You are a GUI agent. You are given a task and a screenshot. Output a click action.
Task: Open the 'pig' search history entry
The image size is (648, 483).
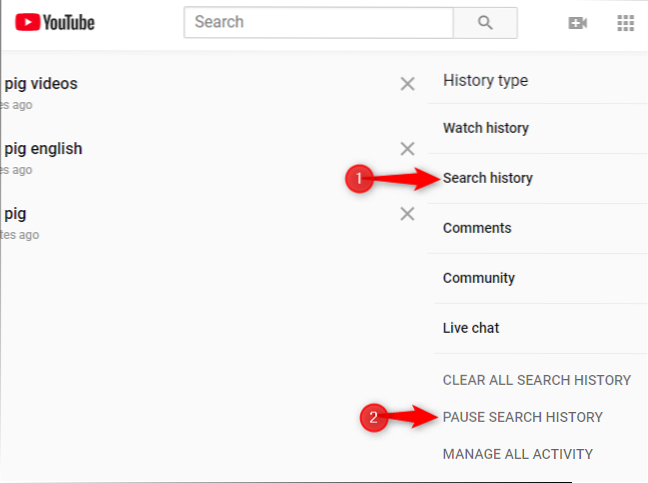click(15, 214)
